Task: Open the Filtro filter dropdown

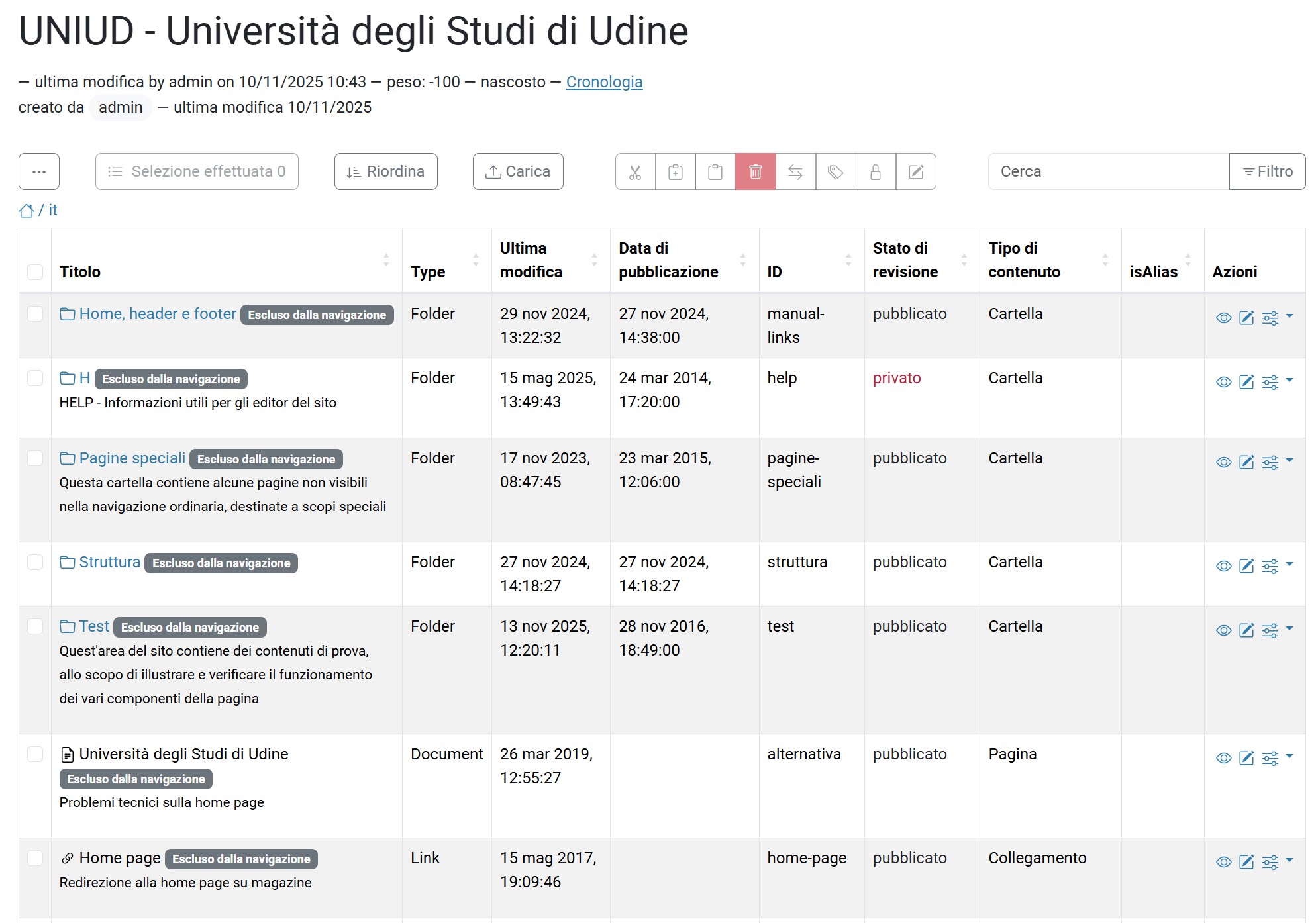Action: pos(1267,172)
